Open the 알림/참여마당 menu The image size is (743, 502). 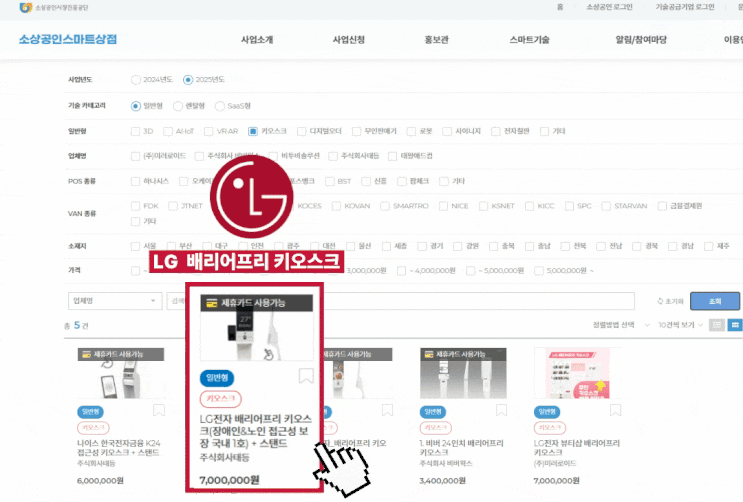tap(641, 40)
